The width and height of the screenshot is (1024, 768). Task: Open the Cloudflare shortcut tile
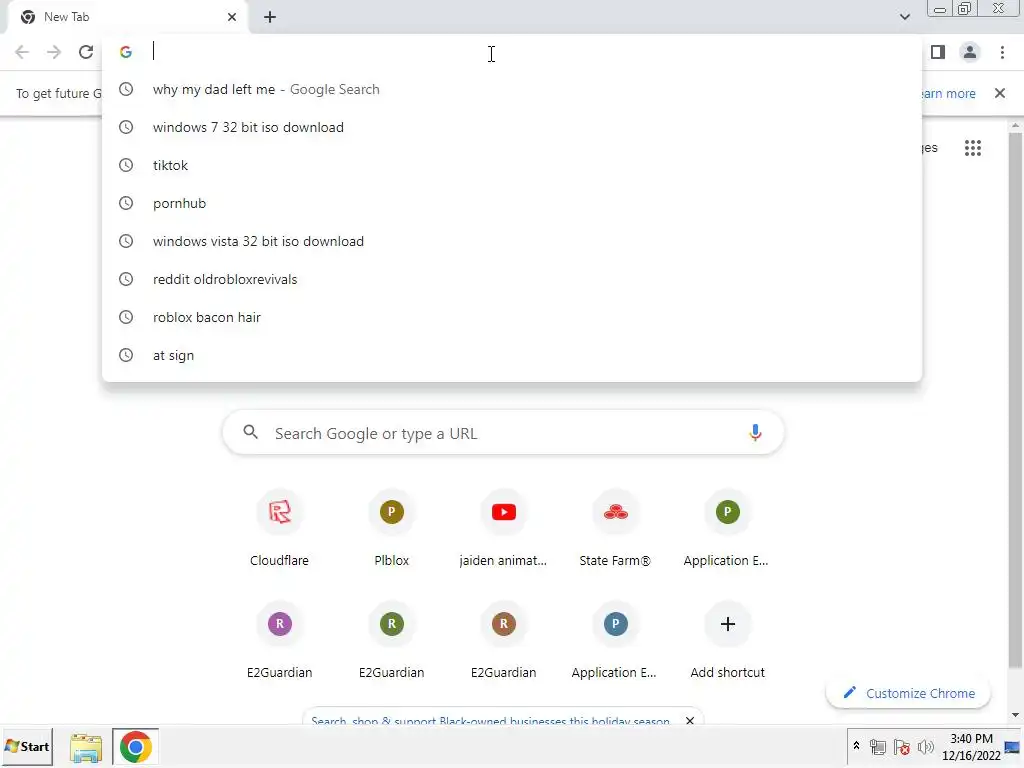[x=280, y=530]
